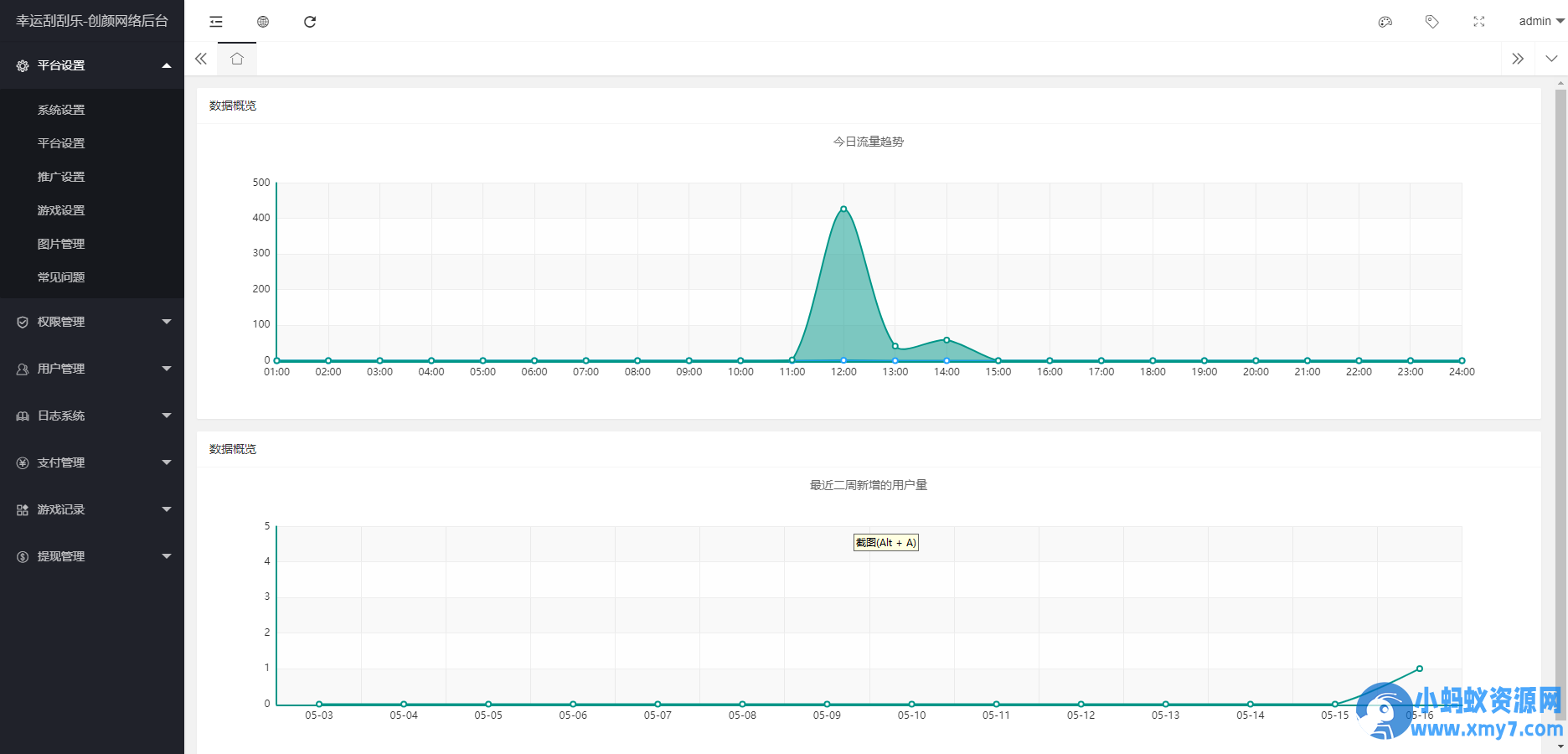Click the shield icon beside 权限管理
The image size is (1568, 754).
(23, 322)
